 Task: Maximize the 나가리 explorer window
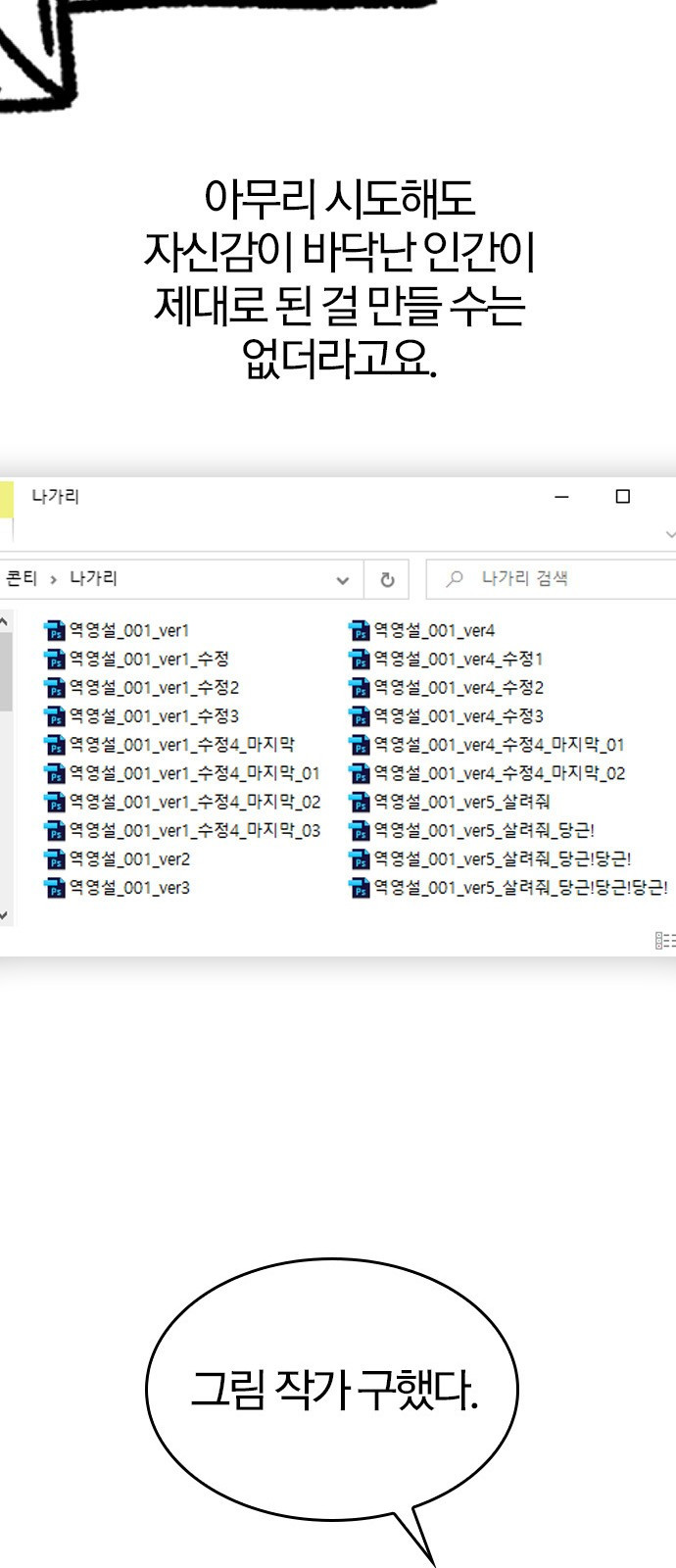[622, 497]
